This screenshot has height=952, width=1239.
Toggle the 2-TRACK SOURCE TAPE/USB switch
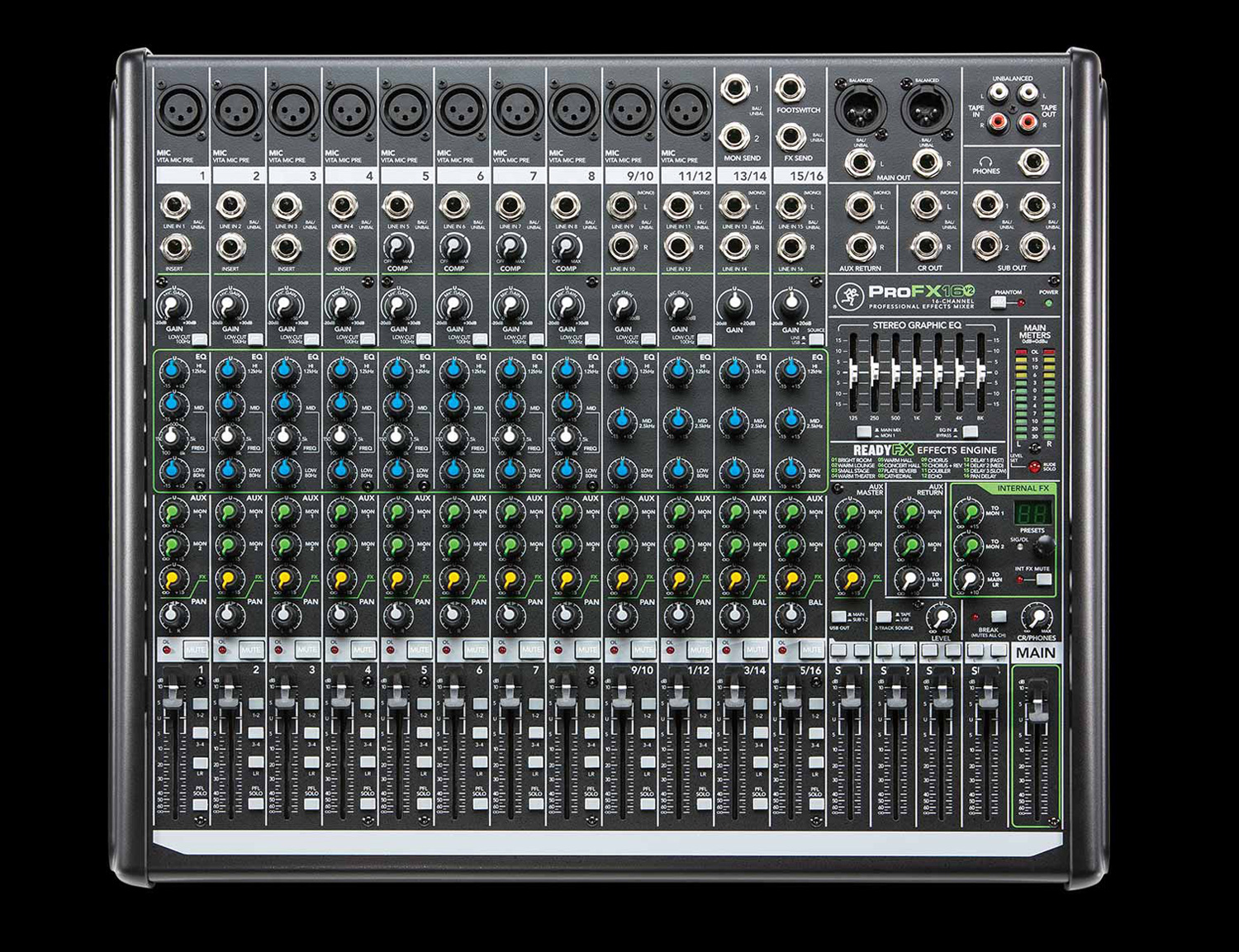pos(884,617)
